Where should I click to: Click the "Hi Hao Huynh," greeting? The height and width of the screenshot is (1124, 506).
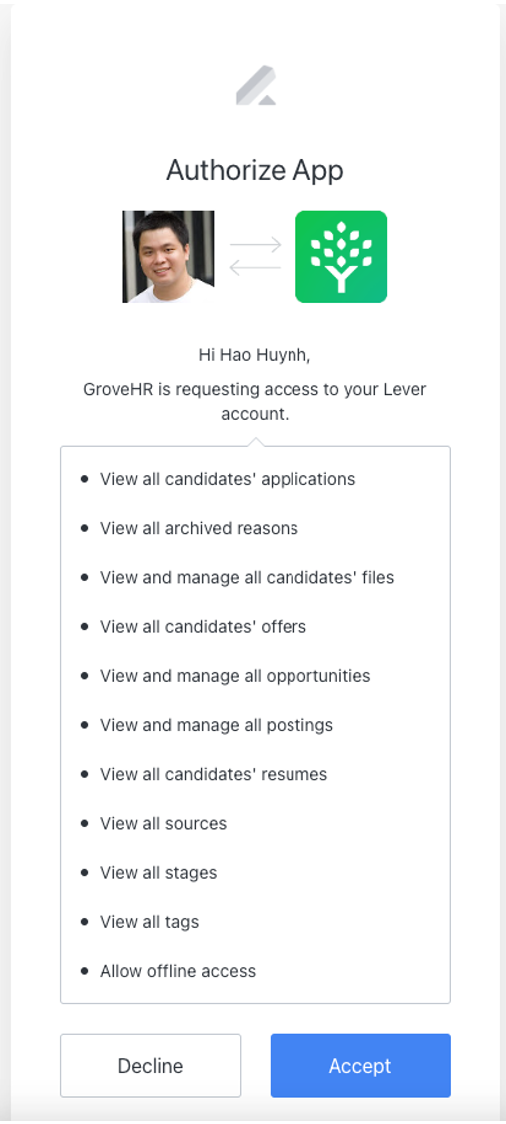tap(254, 354)
